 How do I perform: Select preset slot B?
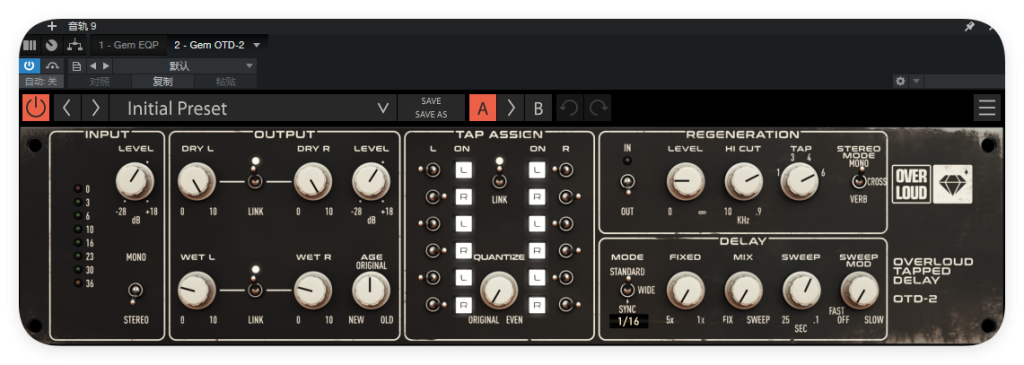pos(538,108)
